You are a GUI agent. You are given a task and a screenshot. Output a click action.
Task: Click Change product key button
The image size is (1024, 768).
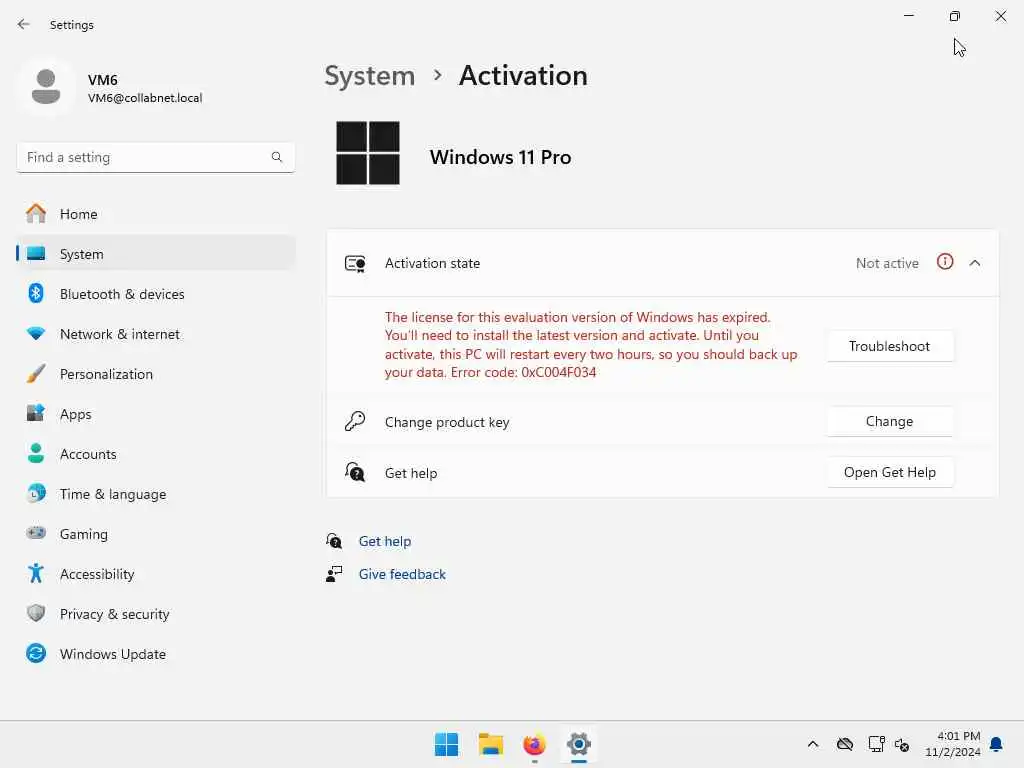coord(889,421)
